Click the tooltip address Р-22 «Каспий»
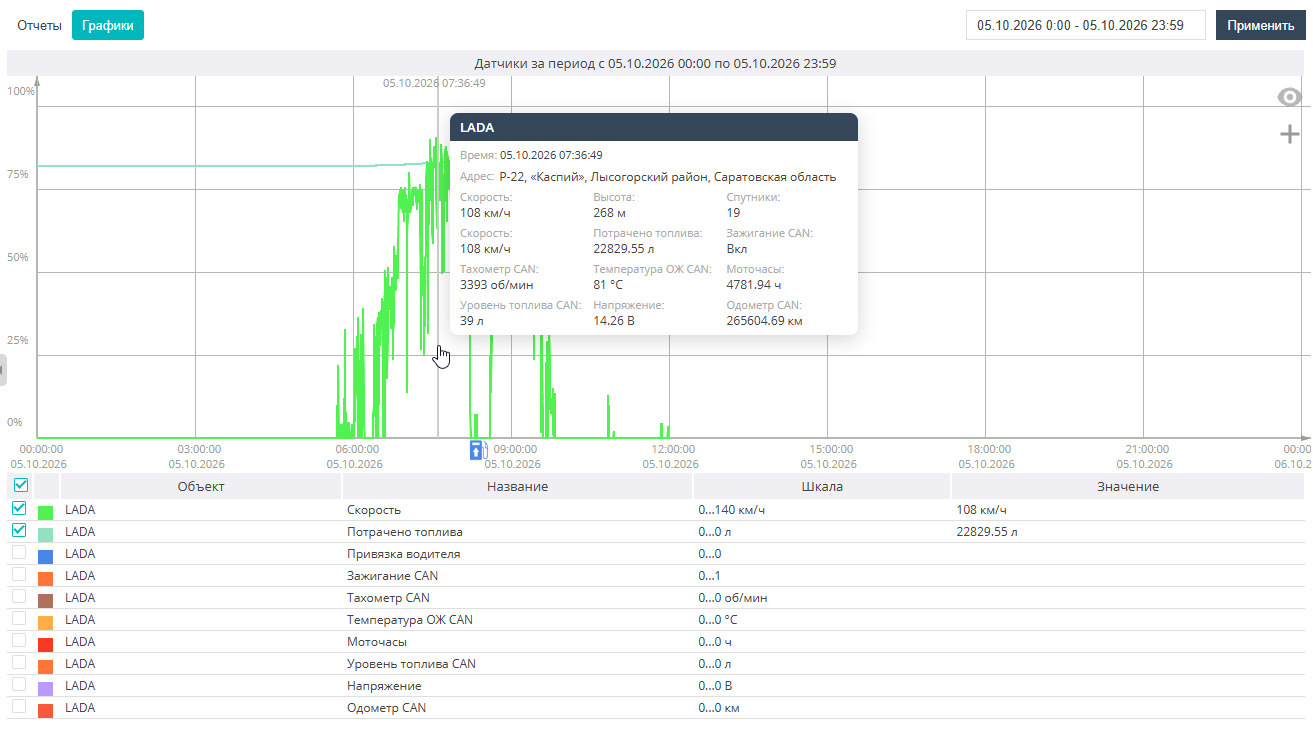The height and width of the screenshot is (755, 1313). (x=667, y=177)
